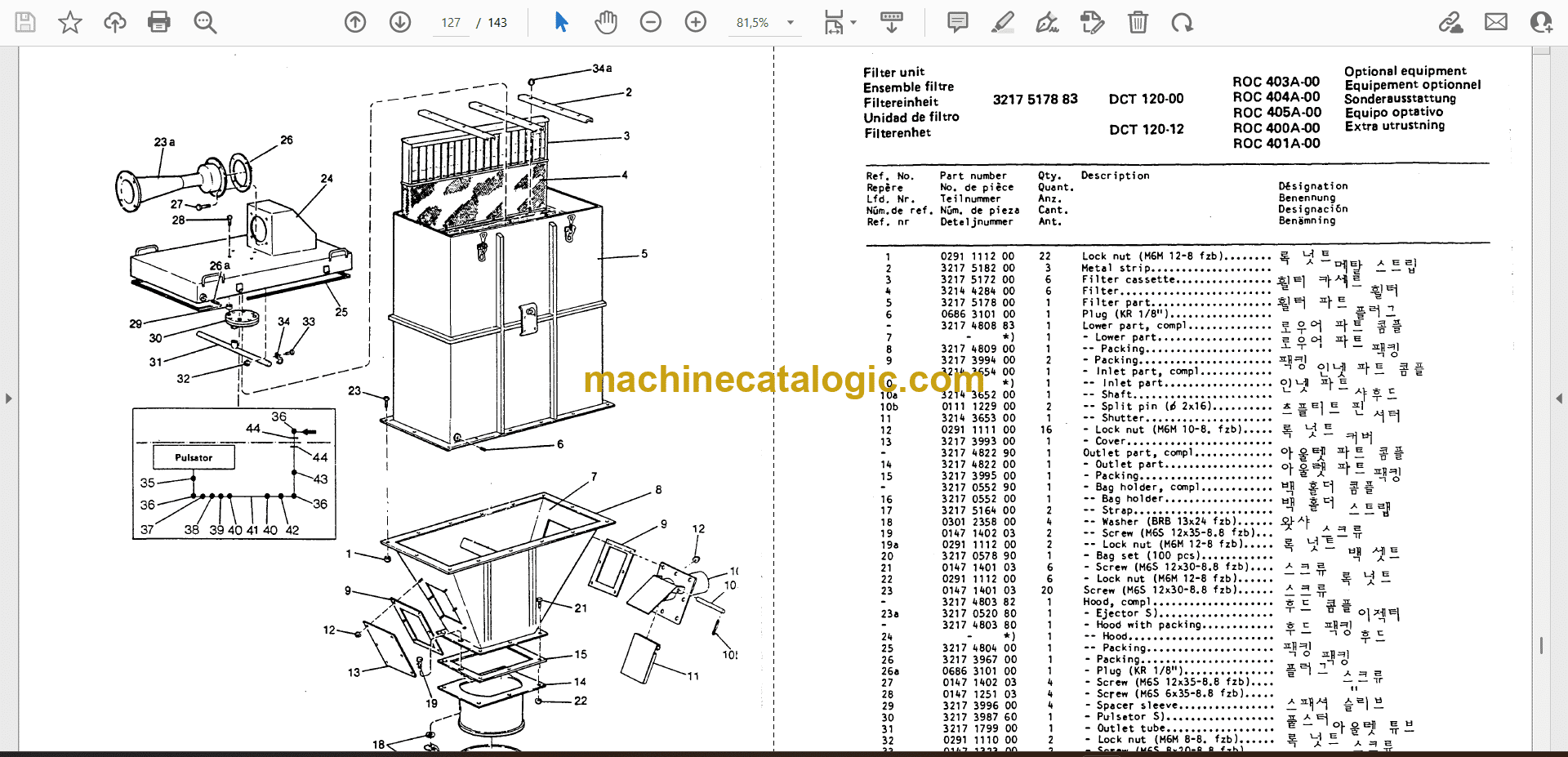Image resolution: width=1568 pixels, height=757 pixels.
Task: Click the "Split pin" description row
Action: (1177, 406)
